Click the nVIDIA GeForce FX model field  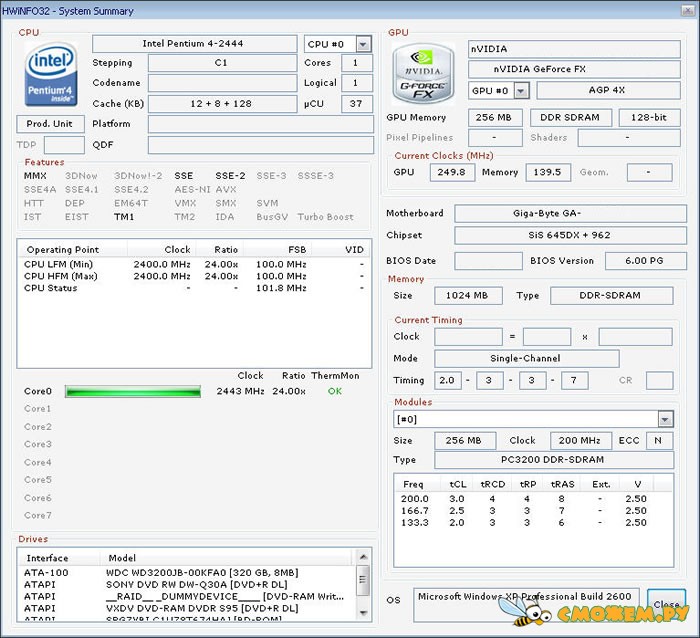(x=574, y=69)
